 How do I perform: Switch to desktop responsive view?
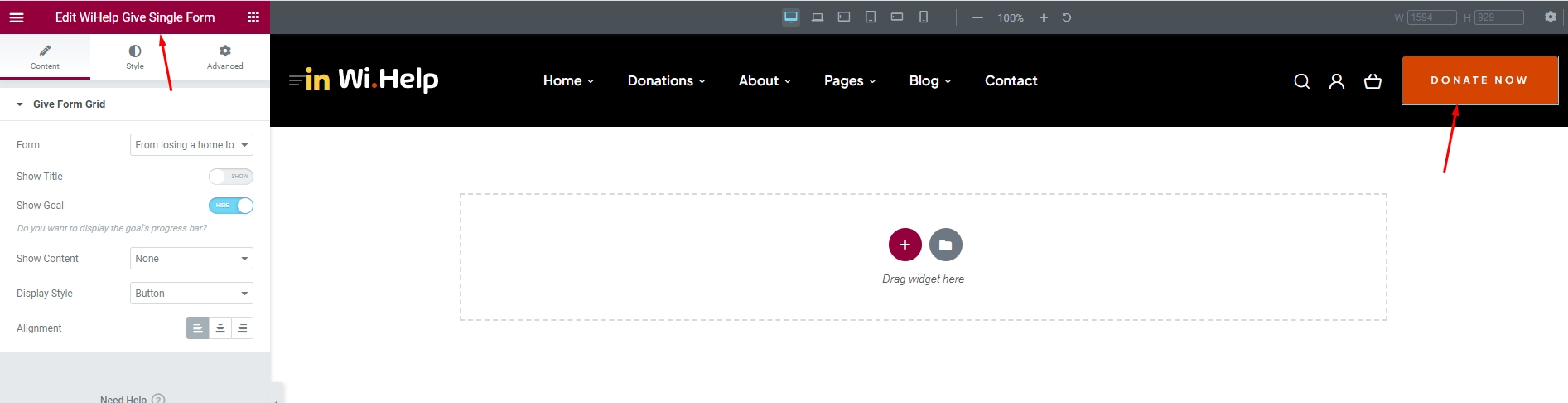(x=791, y=17)
